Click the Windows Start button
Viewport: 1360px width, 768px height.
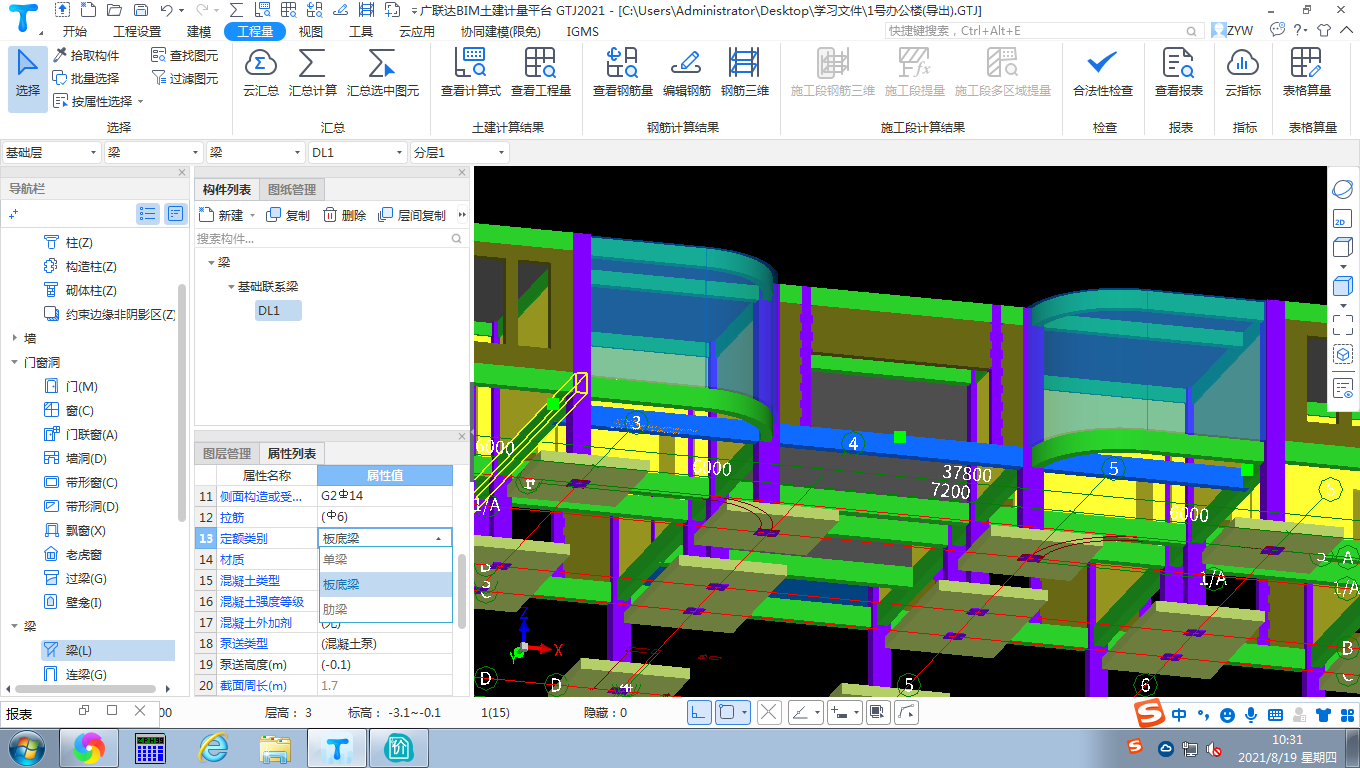tap(26, 747)
